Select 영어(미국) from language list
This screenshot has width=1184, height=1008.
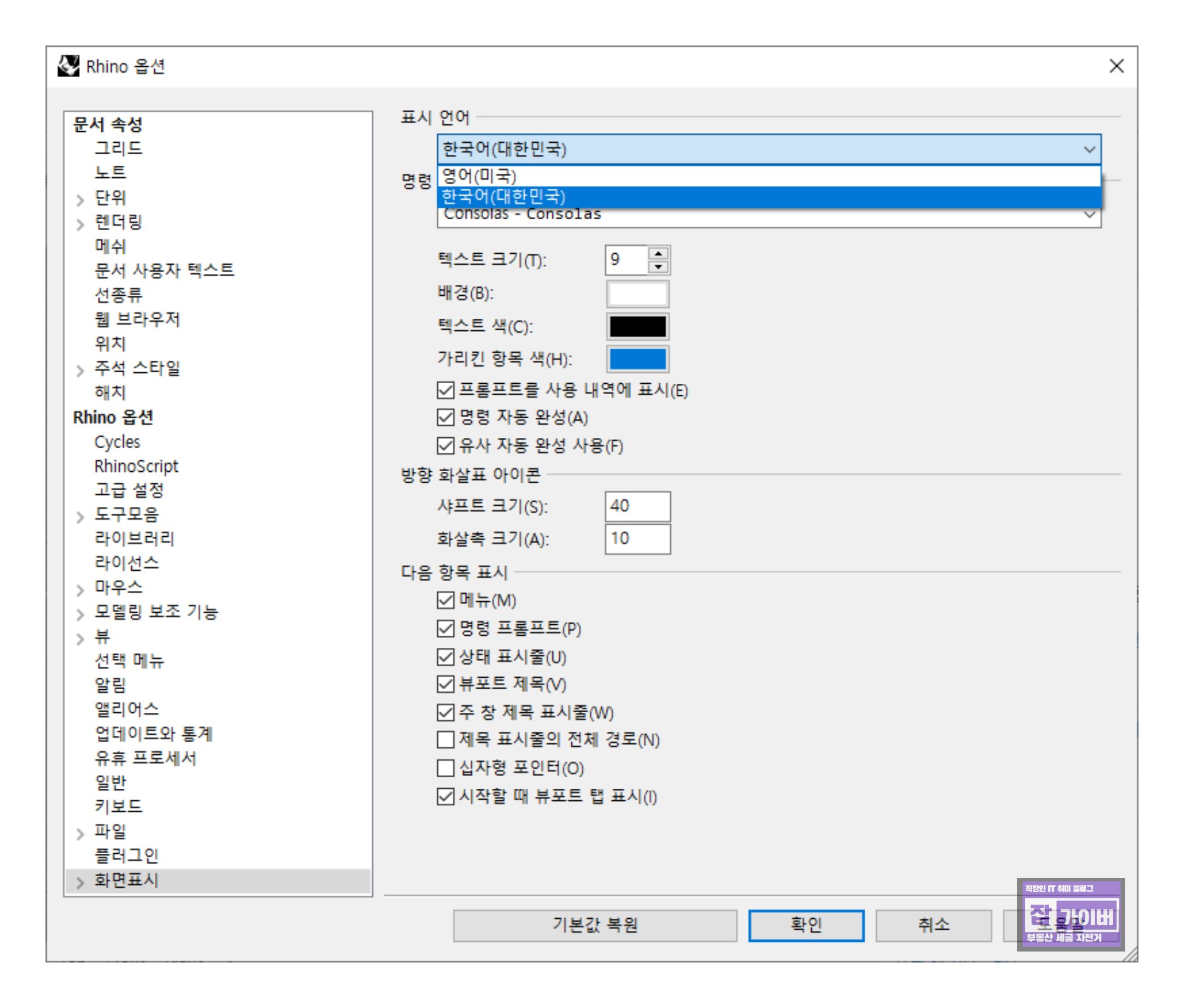(x=480, y=176)
